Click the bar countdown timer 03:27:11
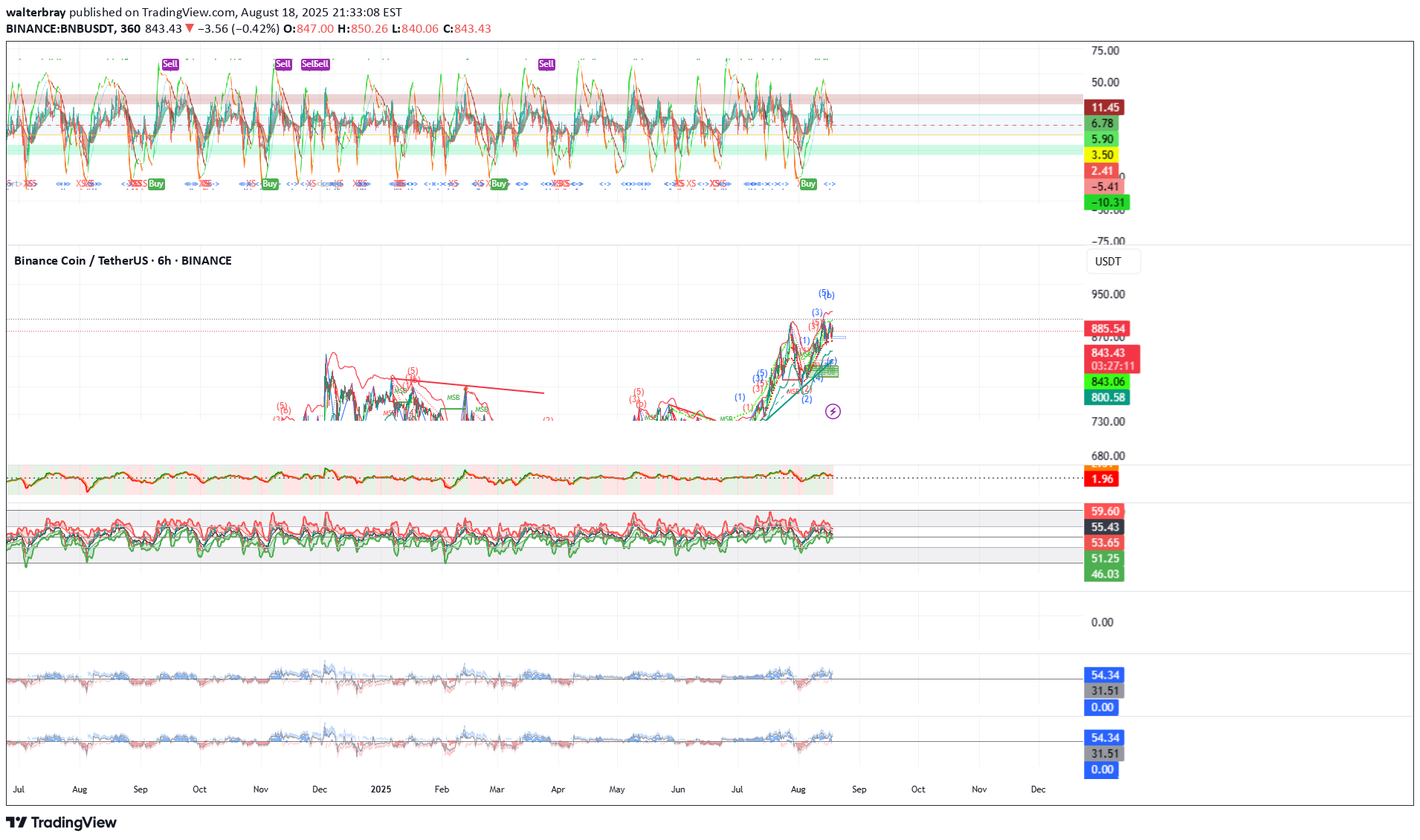This screenshot has width=1420, height=840. click(1112, 366)
